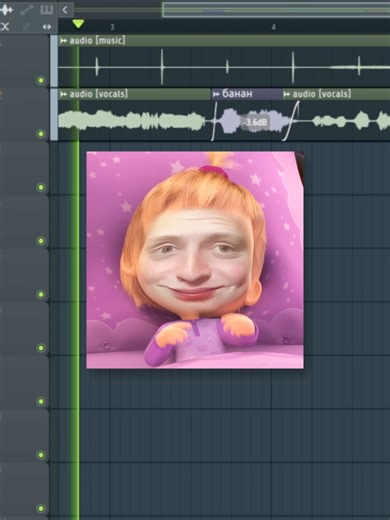
Task: Click the audio [music] waveform body
Action: 224,67
